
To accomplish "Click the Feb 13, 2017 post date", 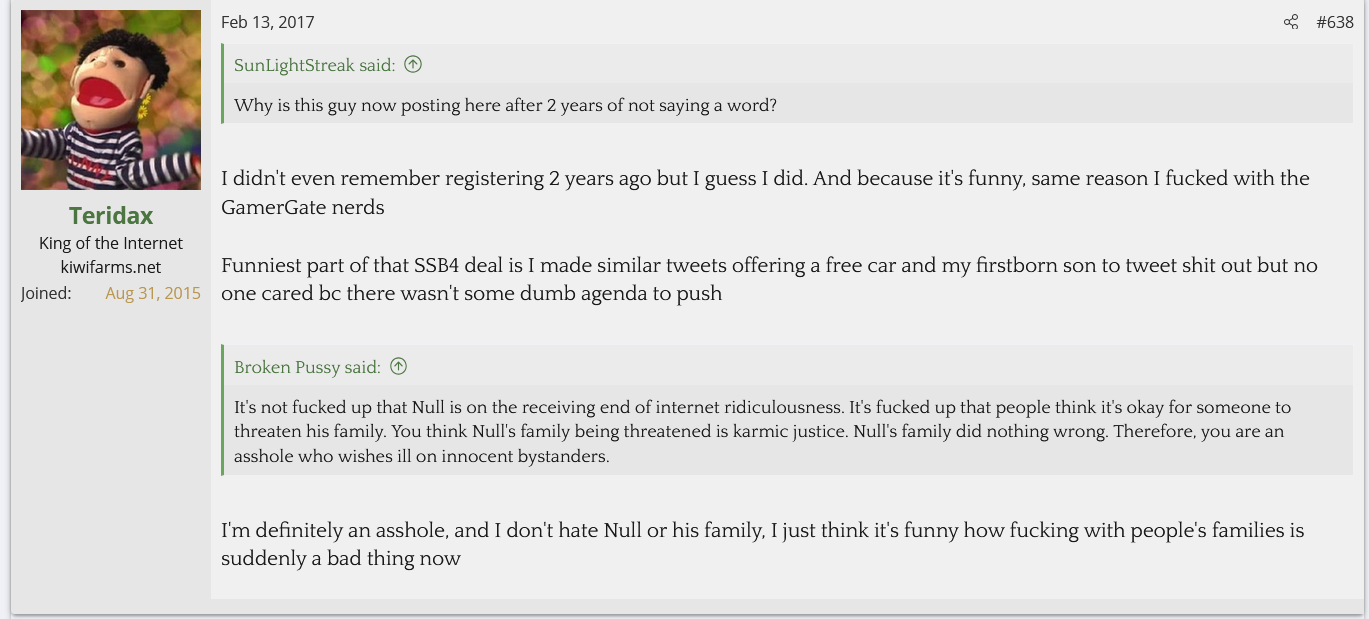I will (x=267, y=22).
